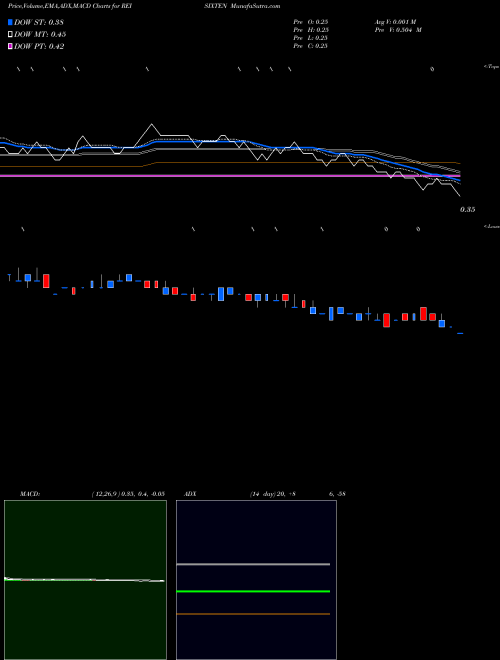Screen dimensions: 500x660
Task: Click the 'Pre O: 0.25' open value
Action: tap(311, 22)
